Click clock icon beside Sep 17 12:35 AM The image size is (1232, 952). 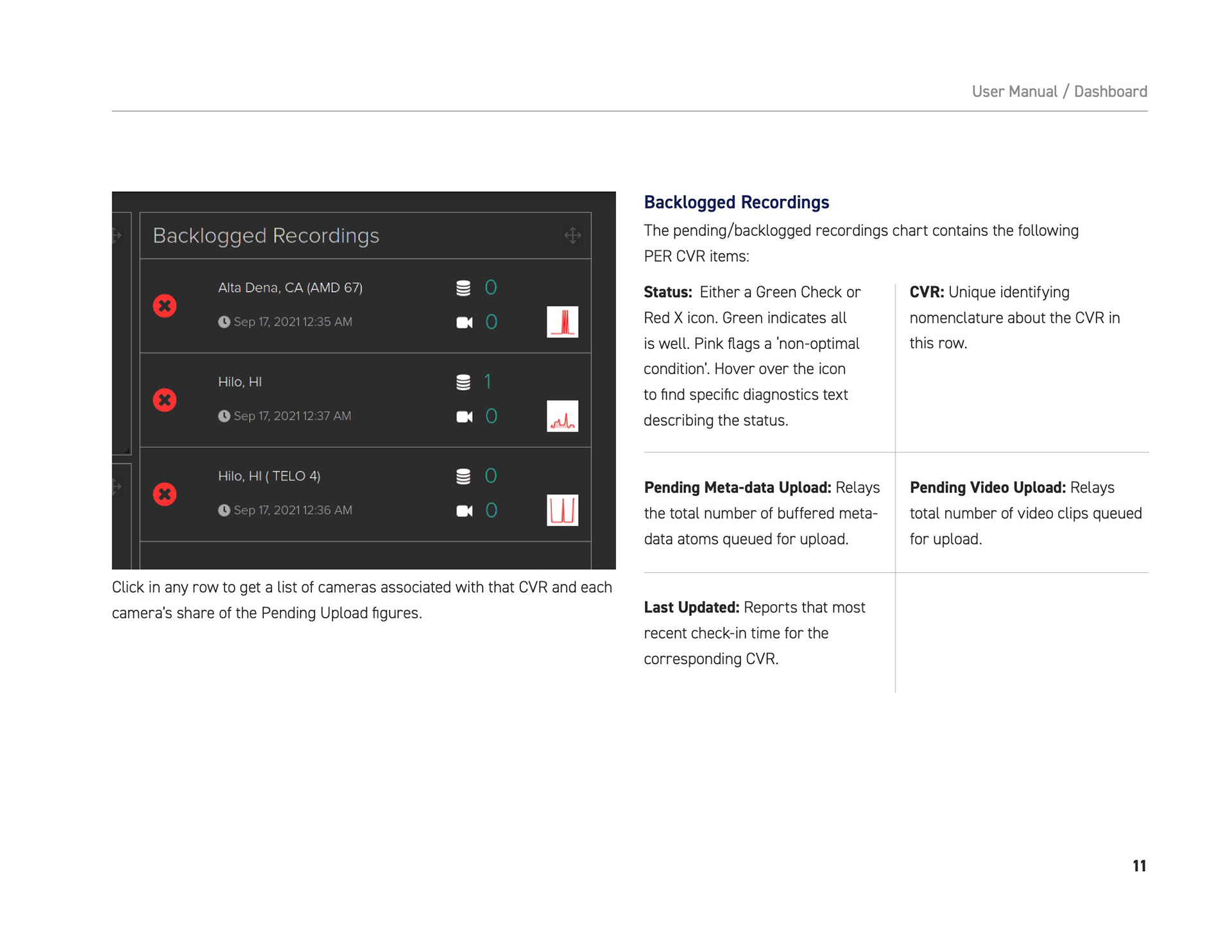tap(224, 322)
